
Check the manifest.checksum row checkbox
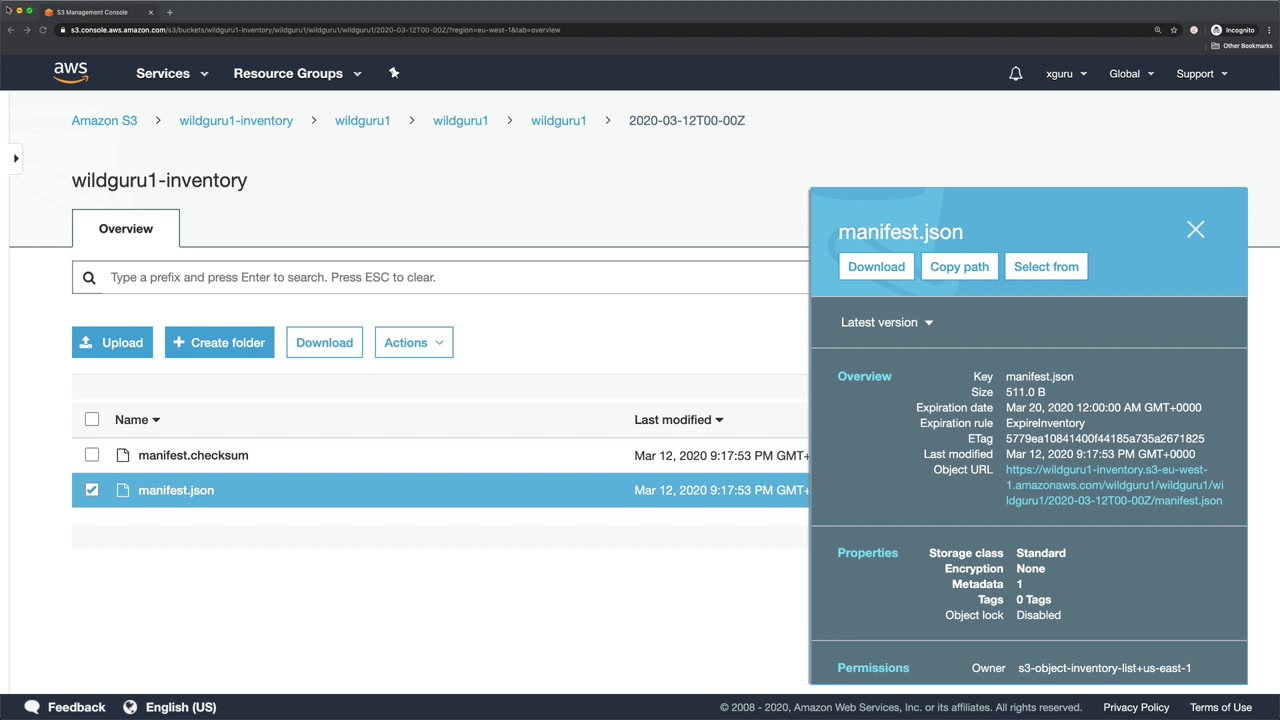[x=92, y=455]
